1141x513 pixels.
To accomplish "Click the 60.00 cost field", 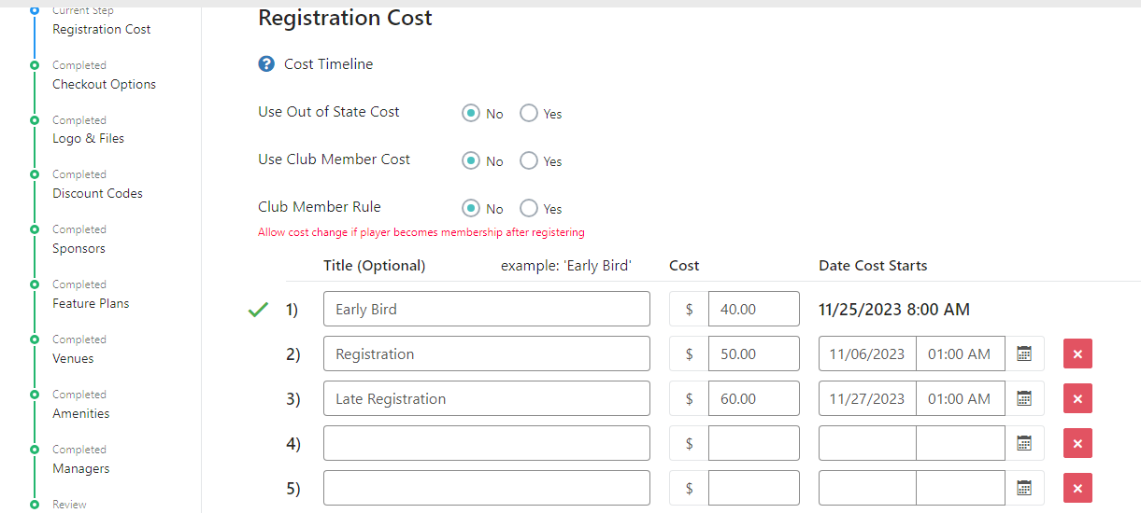I will [753, 399].
